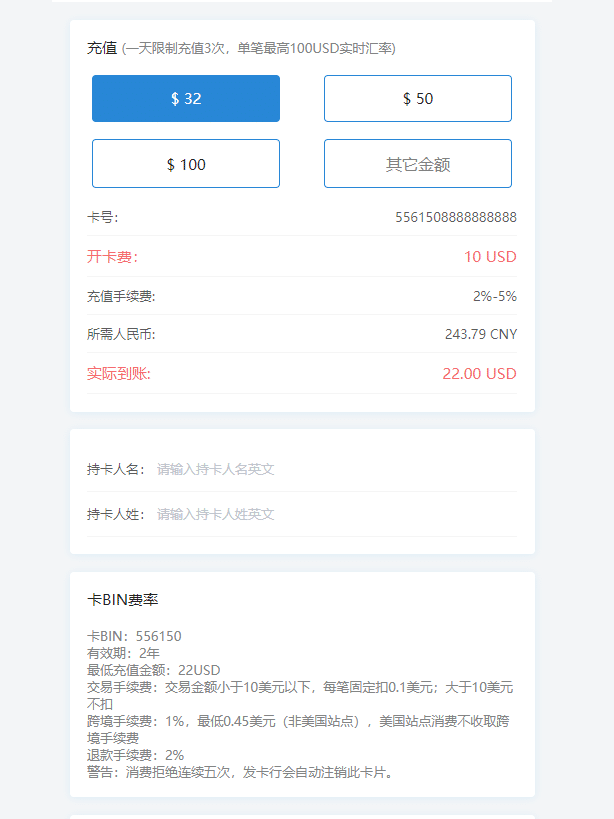
Task: Click the 开卡费 label
Action: tap(112, 256)
